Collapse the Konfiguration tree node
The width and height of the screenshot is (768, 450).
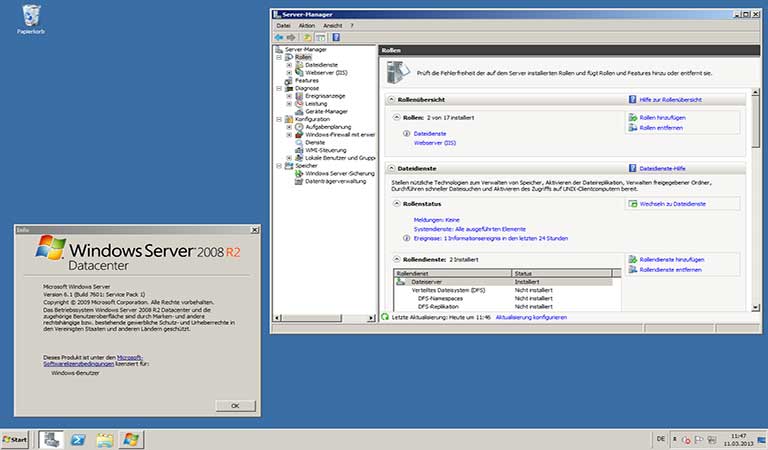(279, 119)
